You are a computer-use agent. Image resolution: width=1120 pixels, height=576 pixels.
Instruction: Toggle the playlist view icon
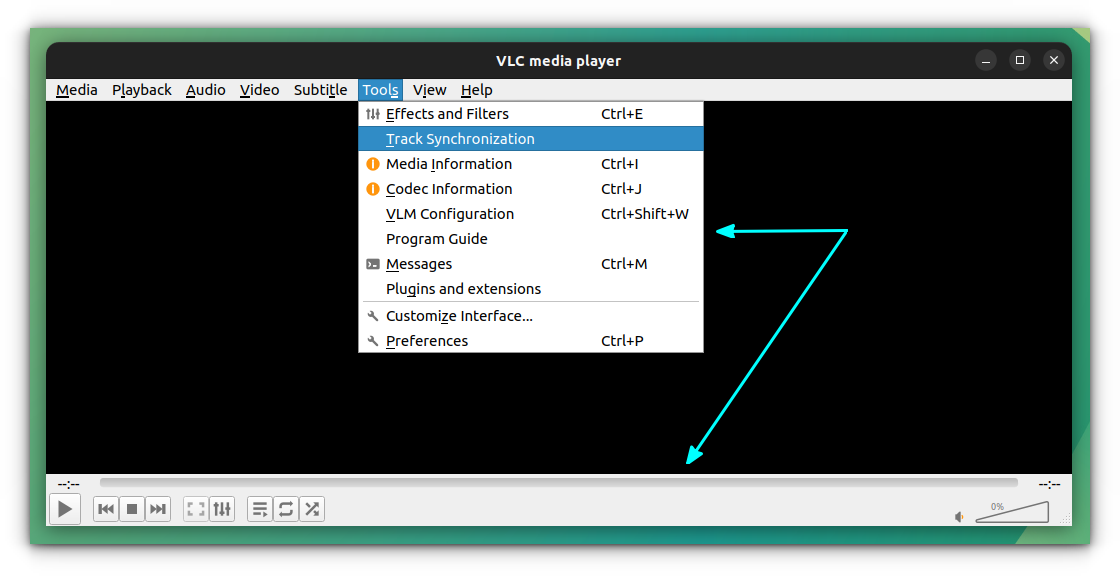pos(260,509)
